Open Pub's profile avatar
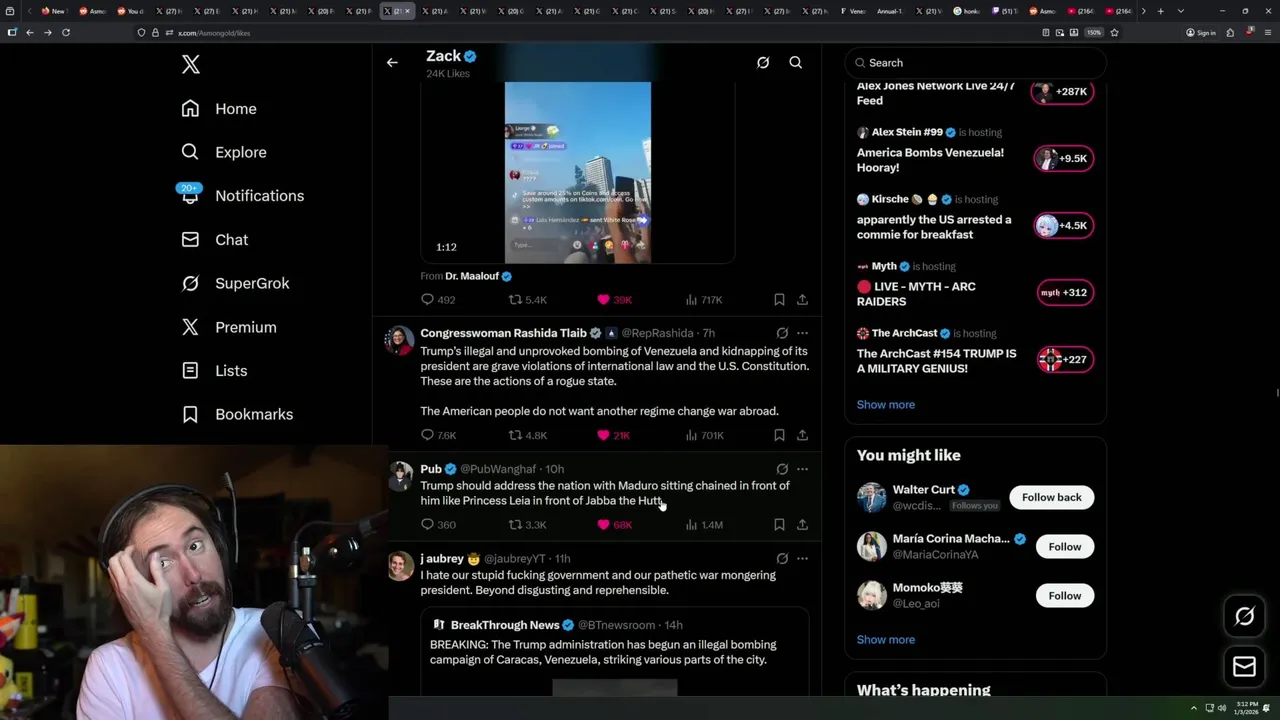The height and width of the screenshot is (720, 1280). (x=400, y=475)
